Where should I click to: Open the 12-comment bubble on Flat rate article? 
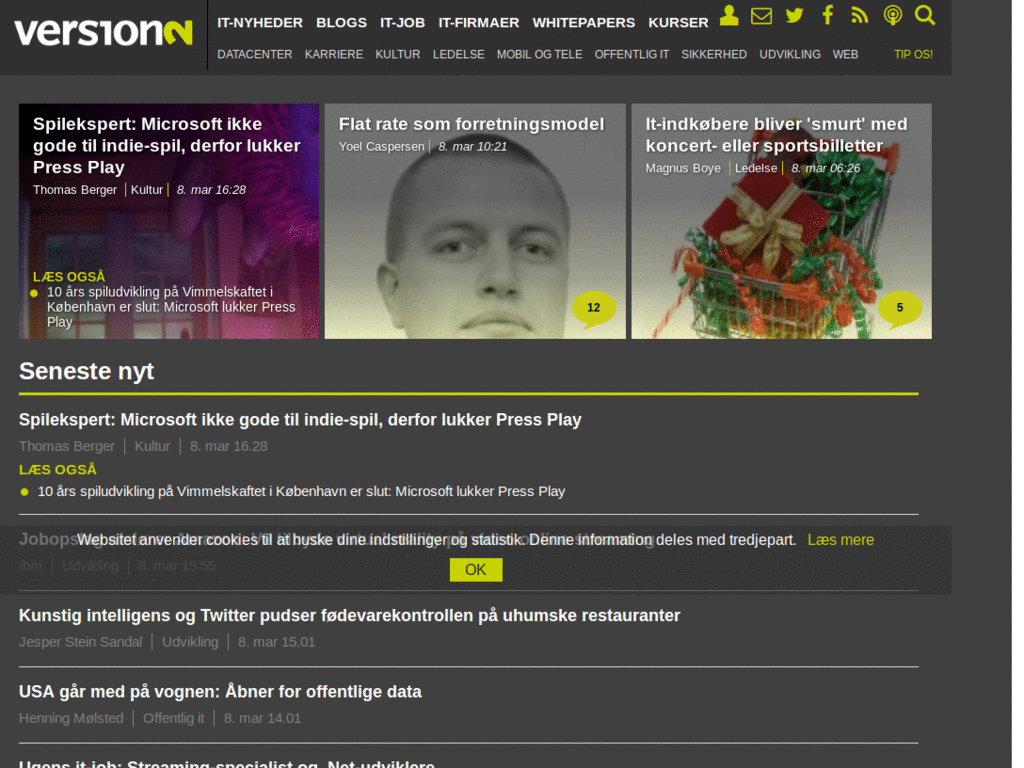point(594,308)
